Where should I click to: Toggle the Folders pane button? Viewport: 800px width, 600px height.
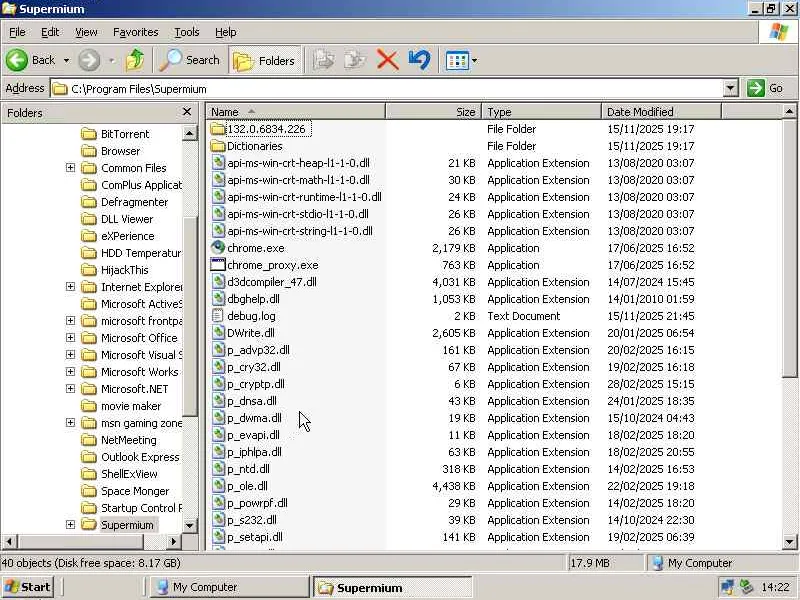[265, 60]
